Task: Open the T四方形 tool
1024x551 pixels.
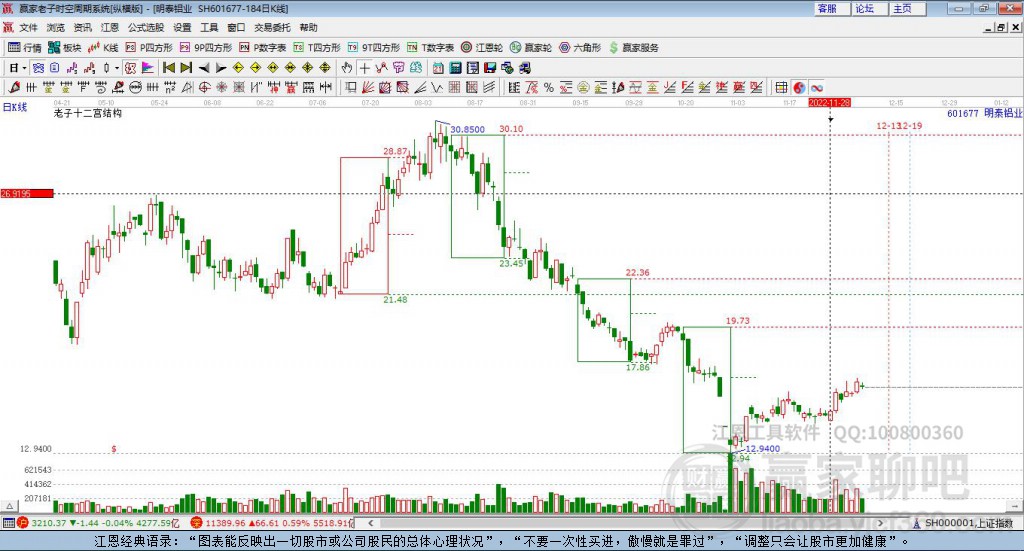Action: pyautogui.click(x=317, y=48)
